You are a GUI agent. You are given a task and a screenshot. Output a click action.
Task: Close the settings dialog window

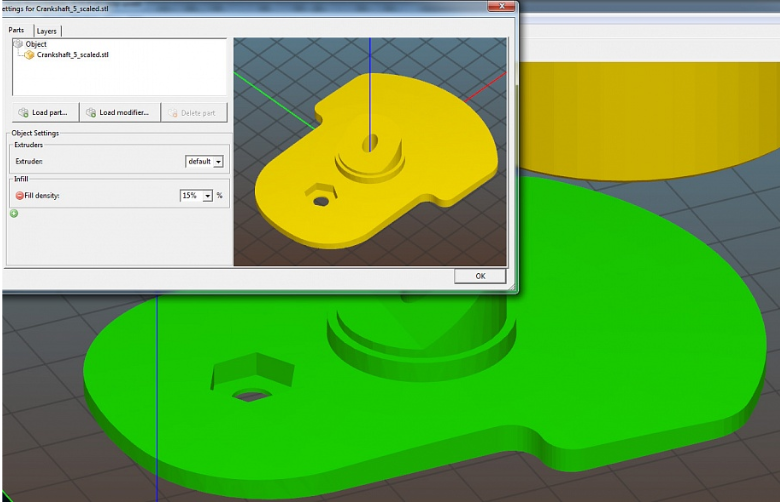(x=501, y=6)
